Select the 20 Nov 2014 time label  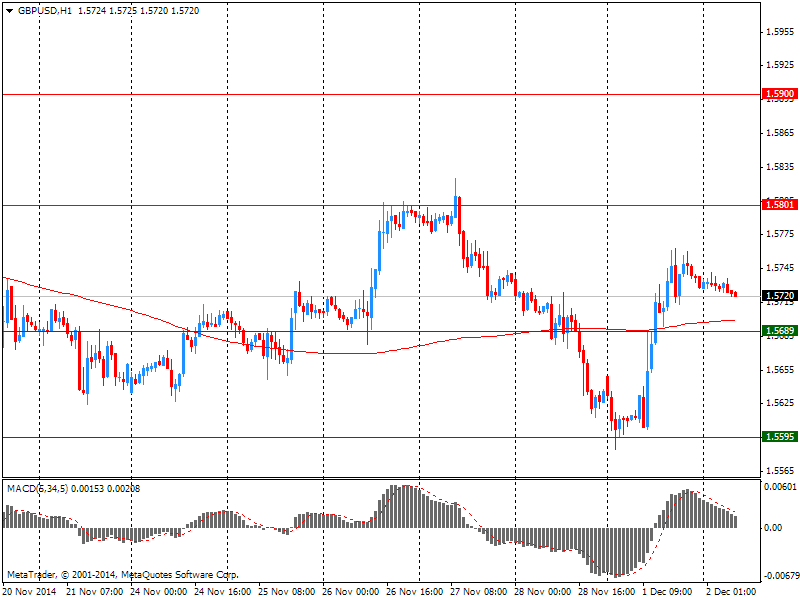31,591
